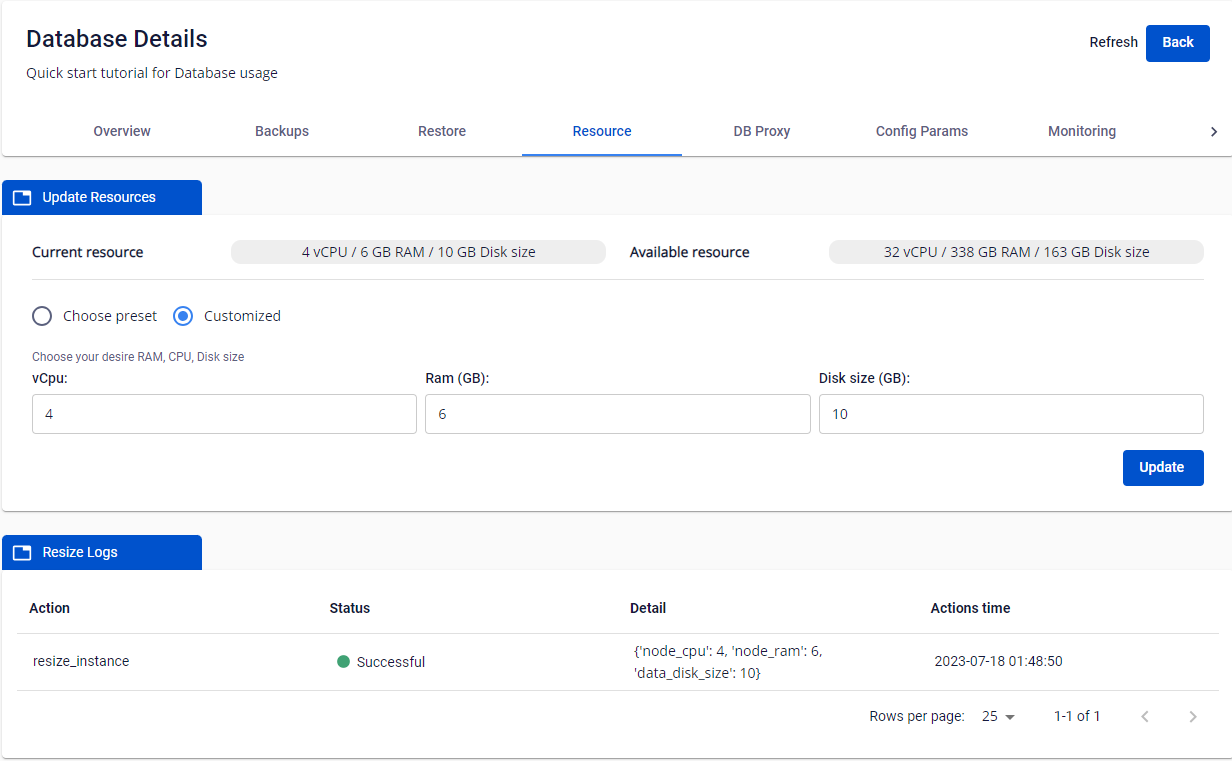The height and width of the screenshot is (761, 1232).
Task: Click the Successful status cell
Action: point(381,662)
